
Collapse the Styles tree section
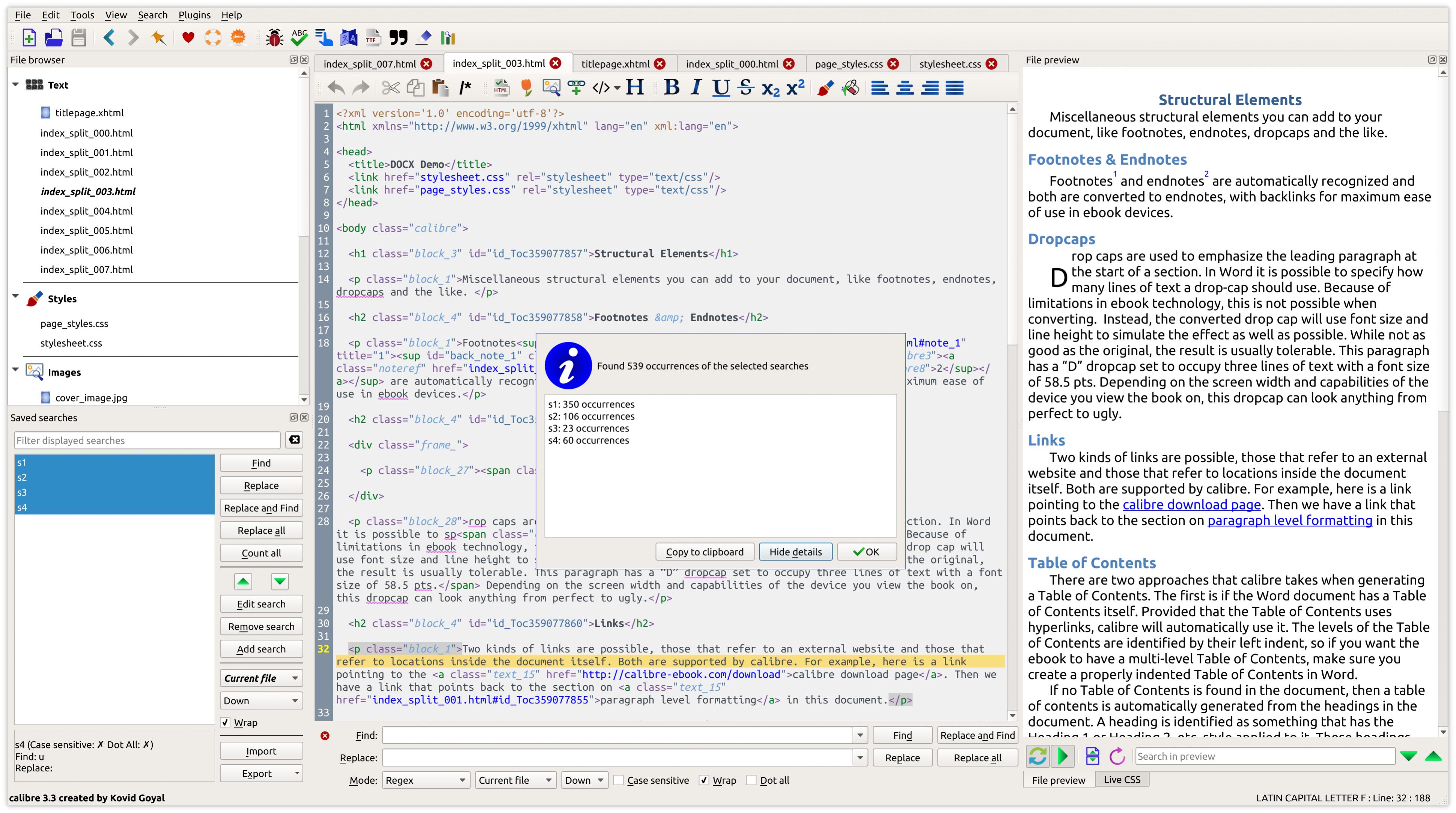click(15, 297)
